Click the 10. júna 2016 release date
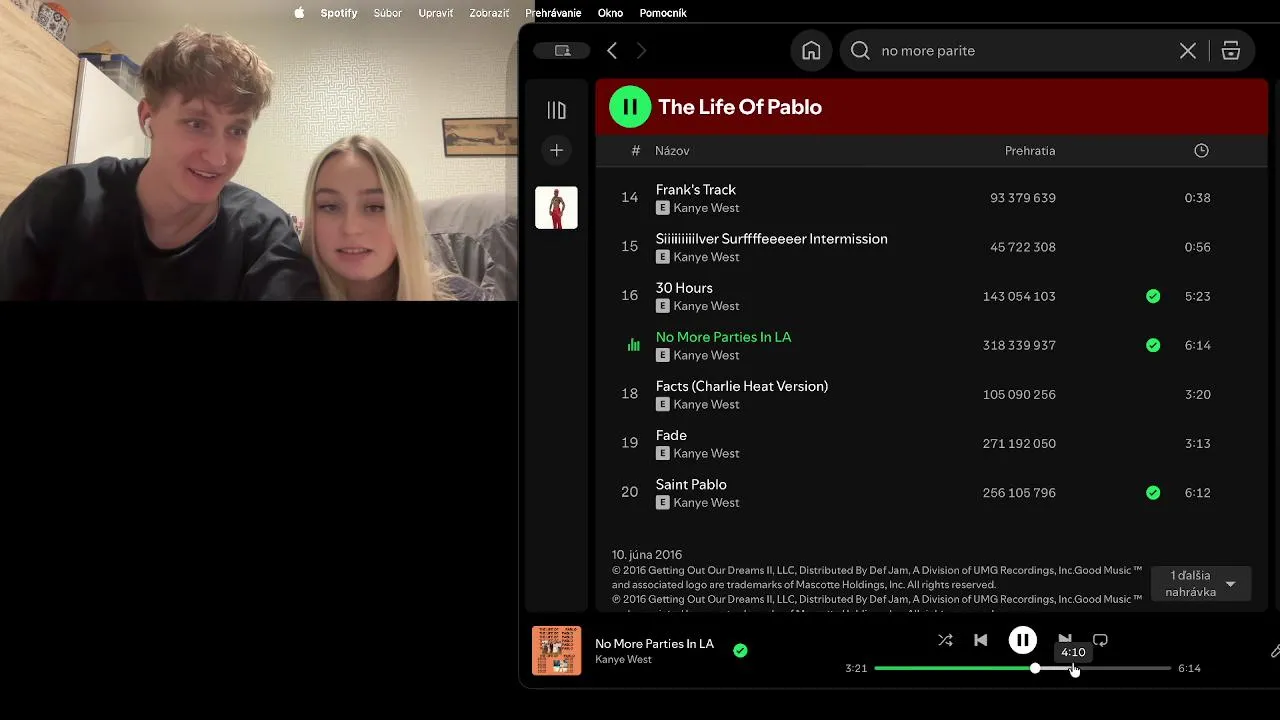The height and width of the screenshot is (720, 1280). click(x=647, y=555)
